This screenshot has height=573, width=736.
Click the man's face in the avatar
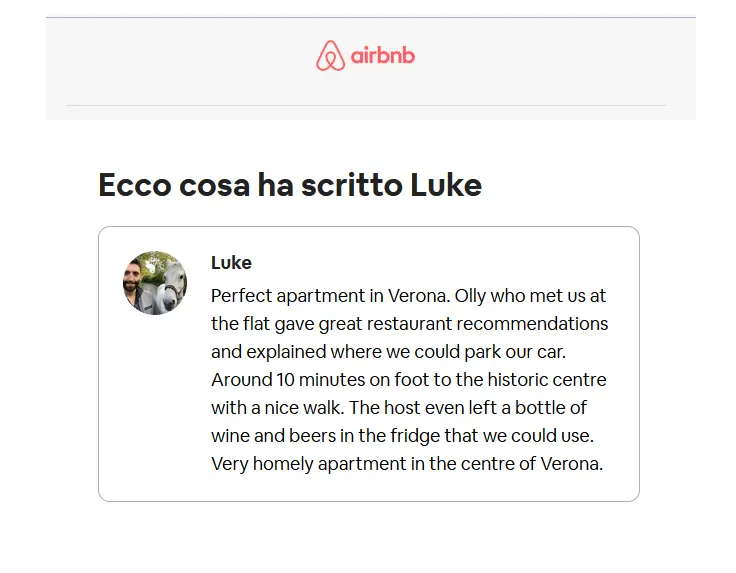coord(132,280)
